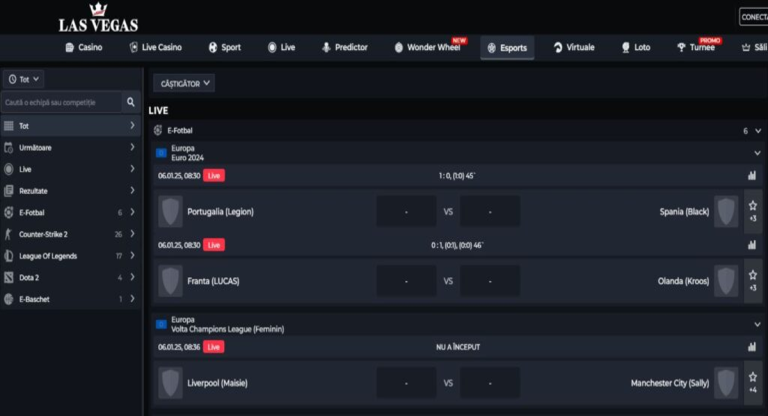Viewport: 768px width, 416px height.
Task: Click Portugalia (Legion) odds button
Action: [x=406, y=212]
